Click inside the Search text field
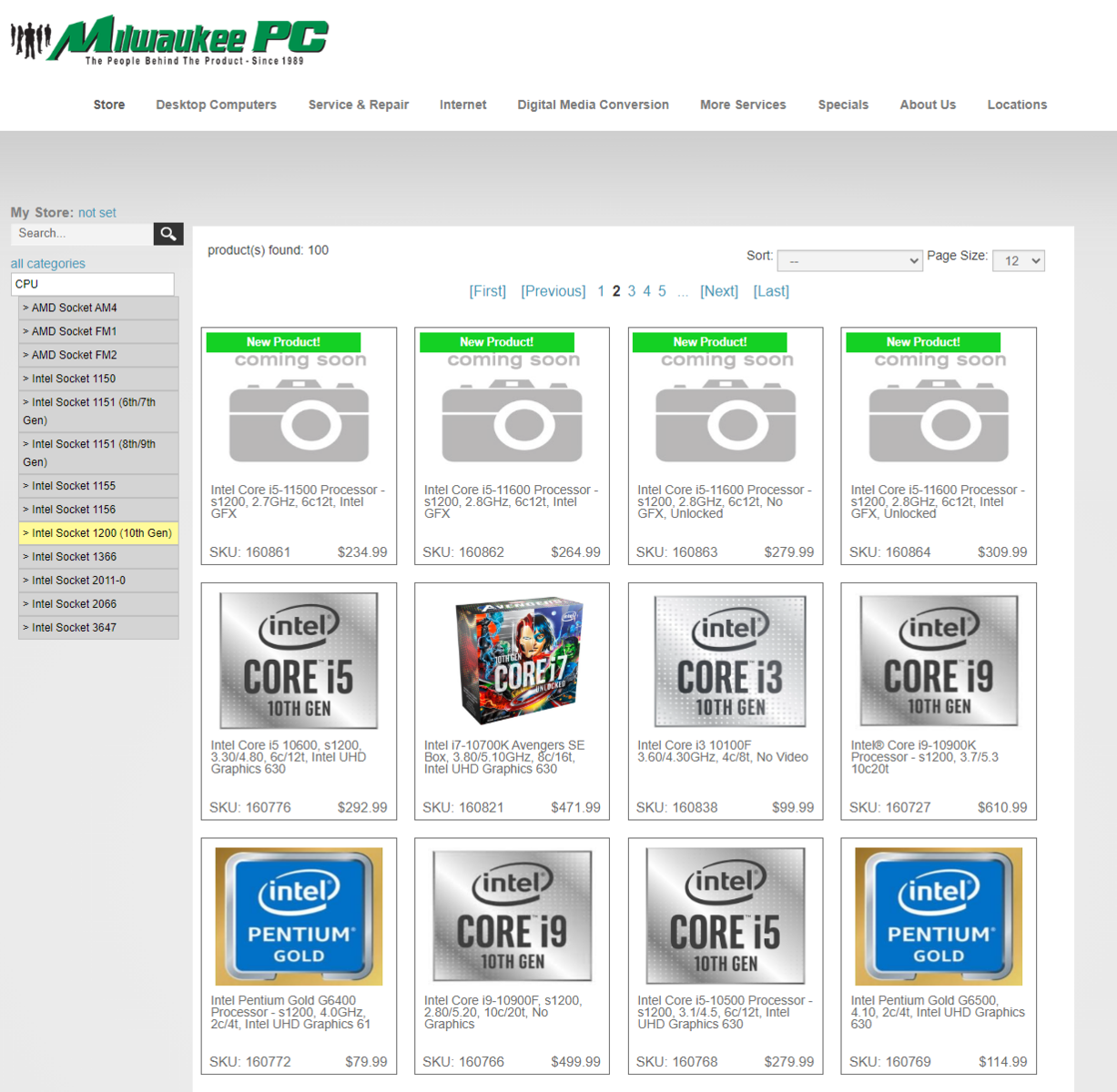Screen dimensions: 1117x1092 coord(82,234)
